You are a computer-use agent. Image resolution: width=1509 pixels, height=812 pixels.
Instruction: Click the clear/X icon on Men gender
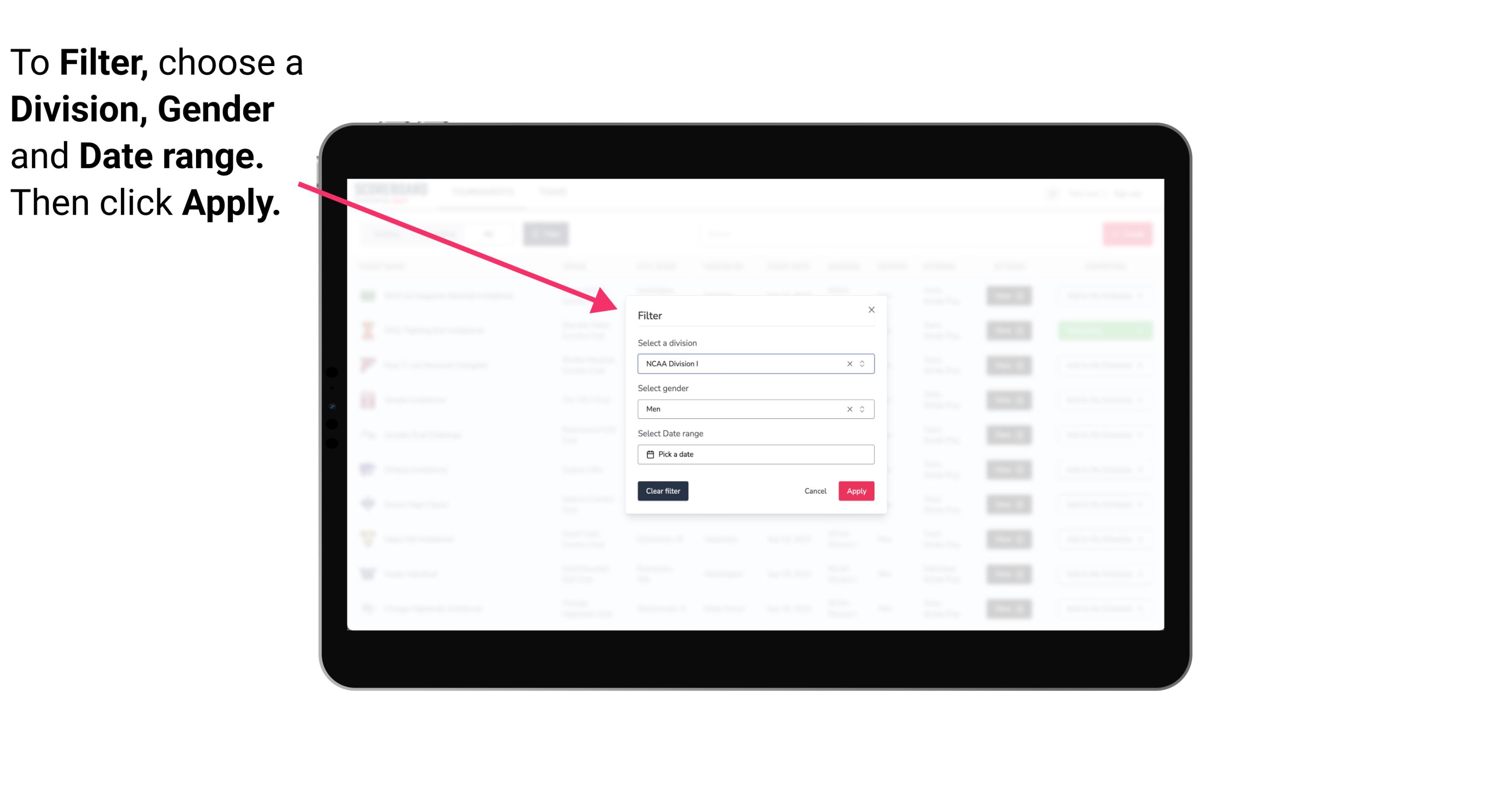(848, 409)
